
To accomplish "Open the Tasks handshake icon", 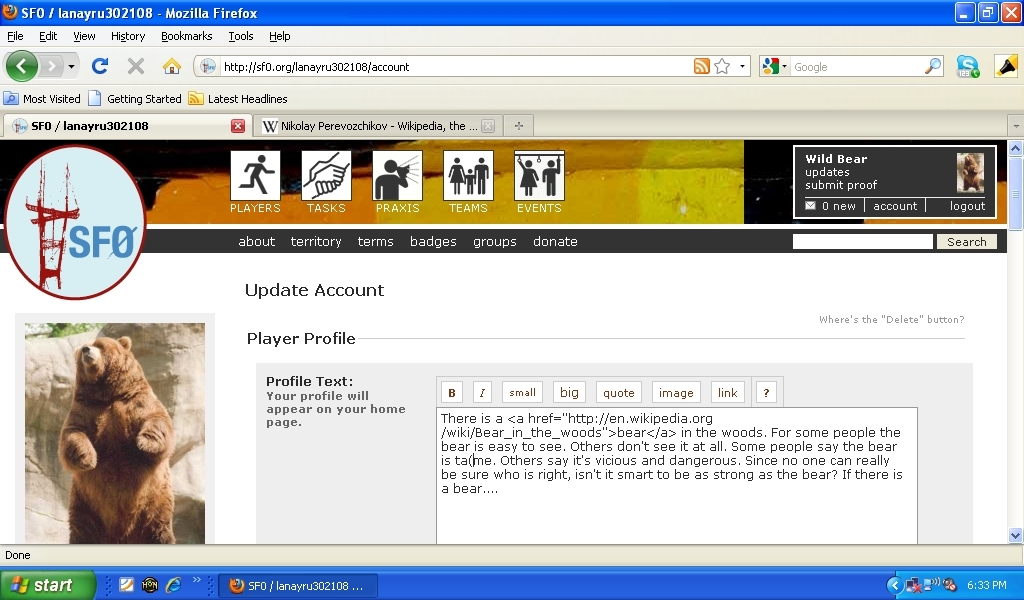I will click(326, 176).
